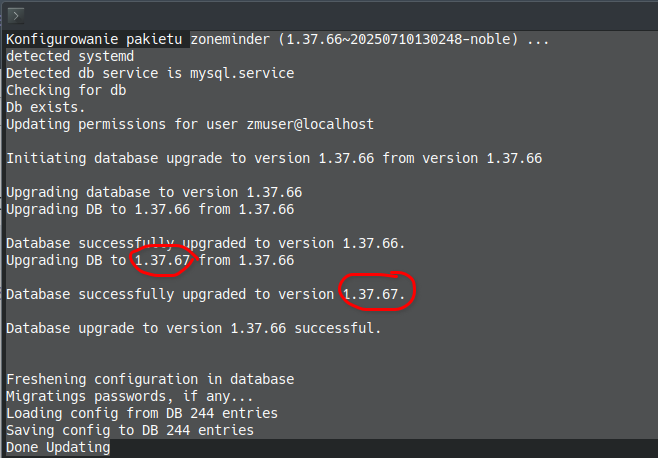Click the terminal prompt icon in title bar
Screen dimensions: 658x458
point(16,16)
